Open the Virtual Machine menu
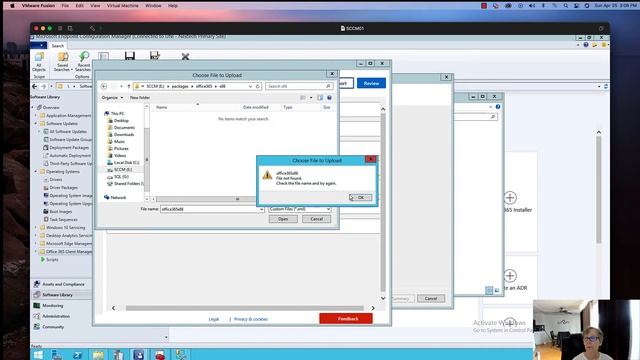Screen dimensions: 640x360 pos(122,6)
